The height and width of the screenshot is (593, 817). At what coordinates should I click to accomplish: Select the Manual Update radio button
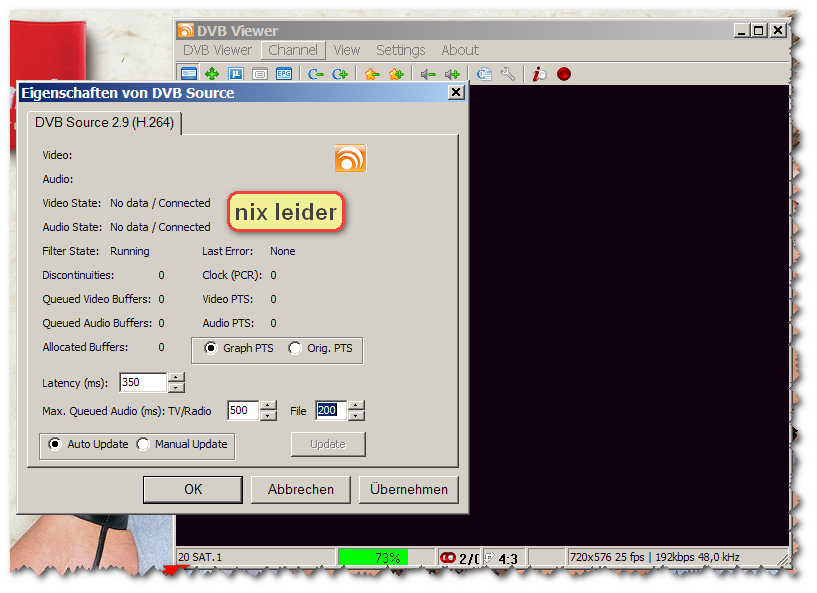[143, 444]
